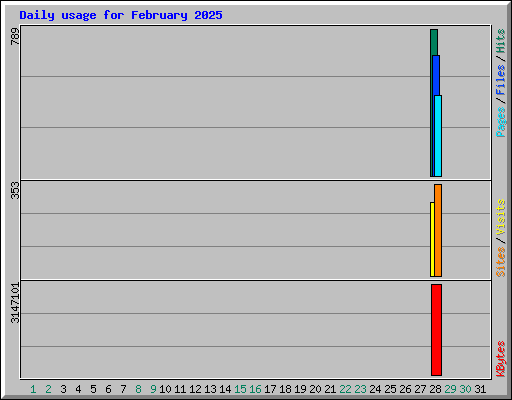Click the 'Sites' legend label
The height and width of the screenshot is (400, 512).
(500, 262)
